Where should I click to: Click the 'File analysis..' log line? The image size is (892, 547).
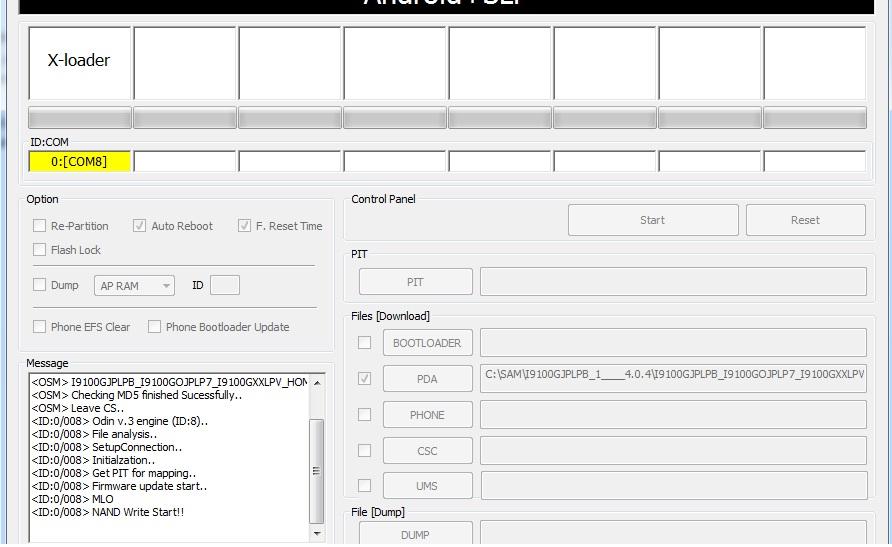coord(94,434)
